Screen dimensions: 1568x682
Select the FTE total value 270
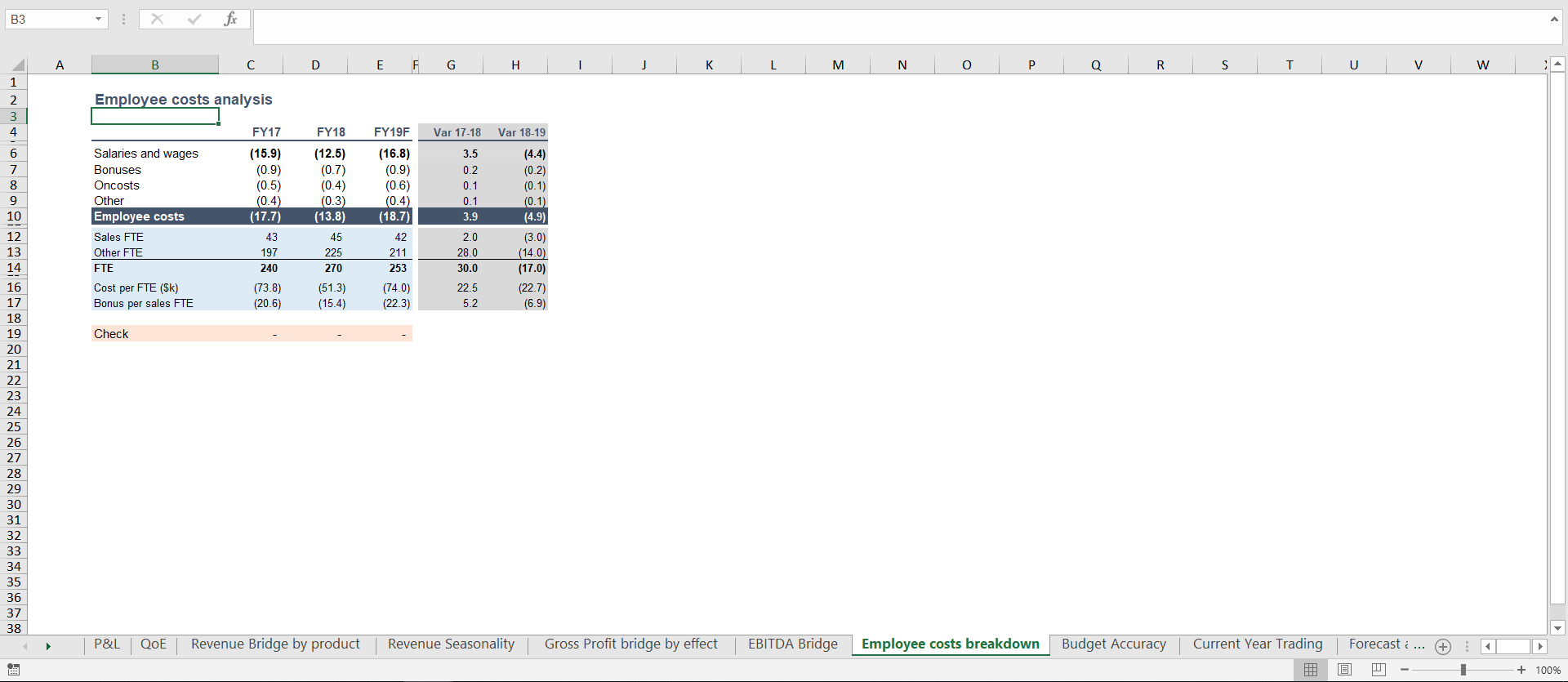coord(333,268)
